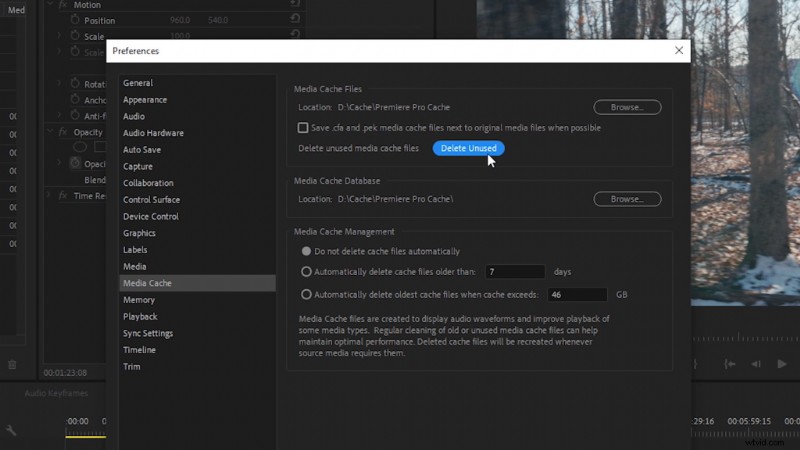
Task: Click the Position stopwatch icon in Effect Controls
Action: click(x=75, y=20)
